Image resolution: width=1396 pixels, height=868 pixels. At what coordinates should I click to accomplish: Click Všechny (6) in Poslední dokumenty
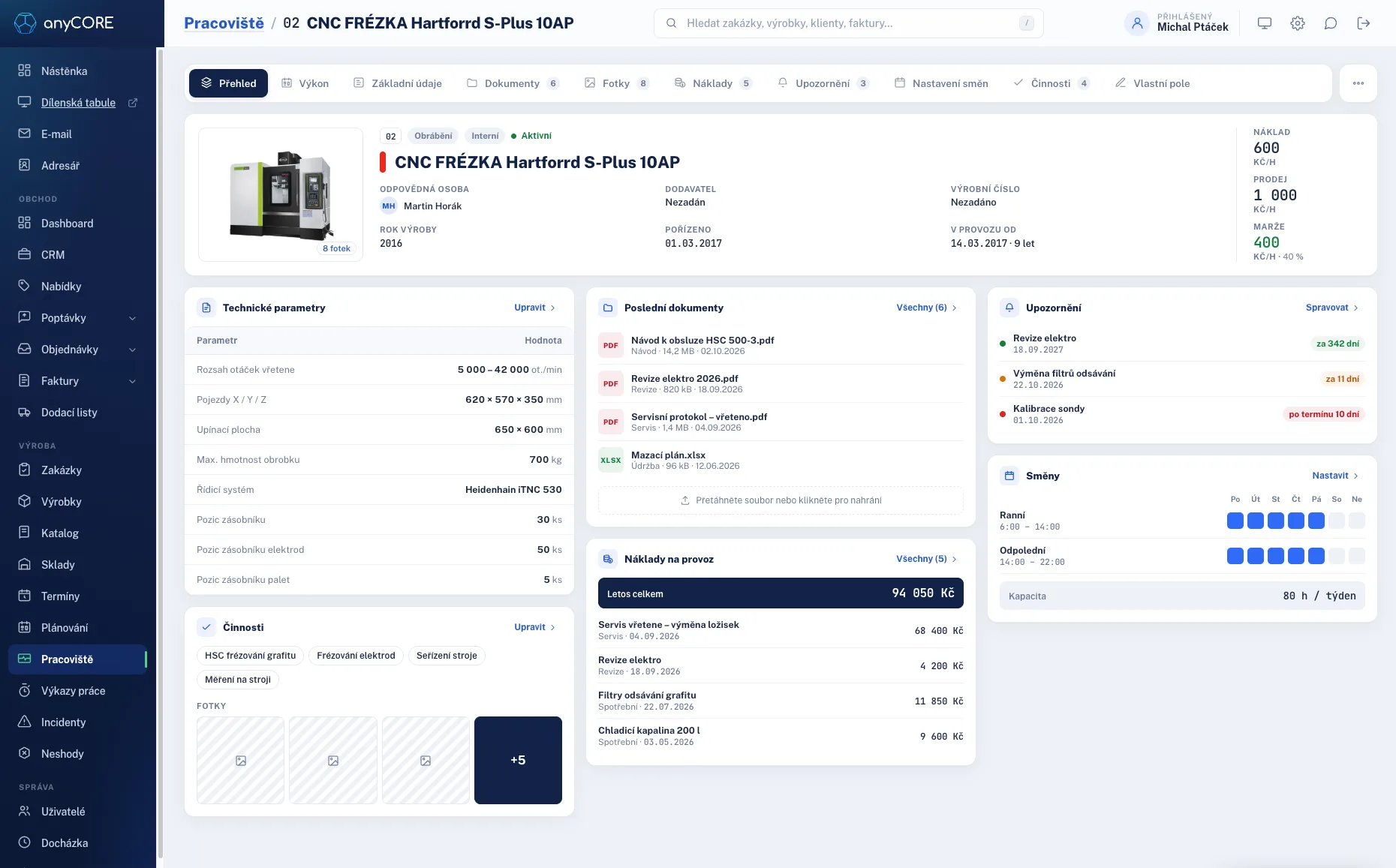point(927,308)
